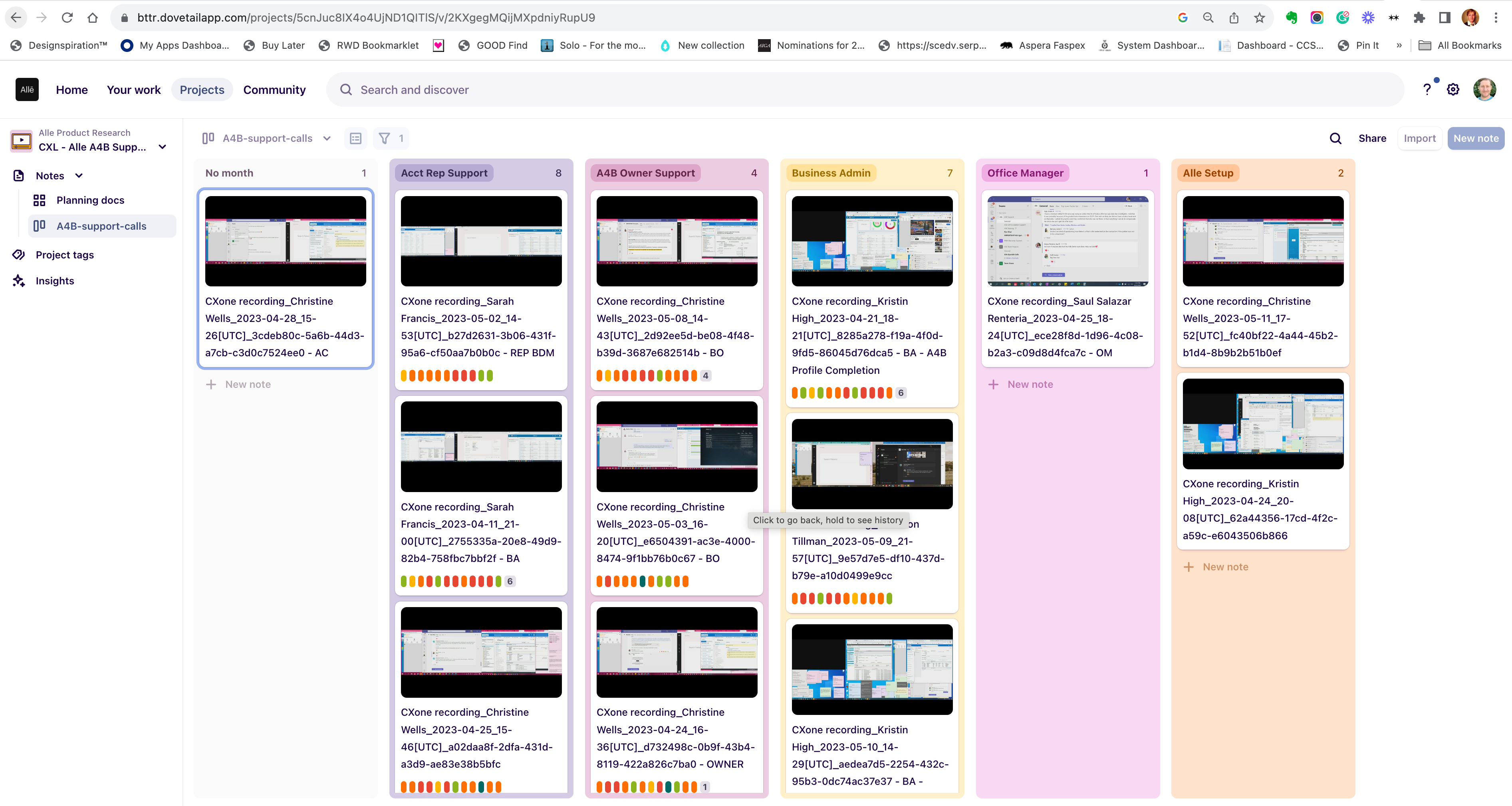Viewport: 1512px width, 806px height.
Task: Click the search icon in board toolbar
Action: point(1335,138)
